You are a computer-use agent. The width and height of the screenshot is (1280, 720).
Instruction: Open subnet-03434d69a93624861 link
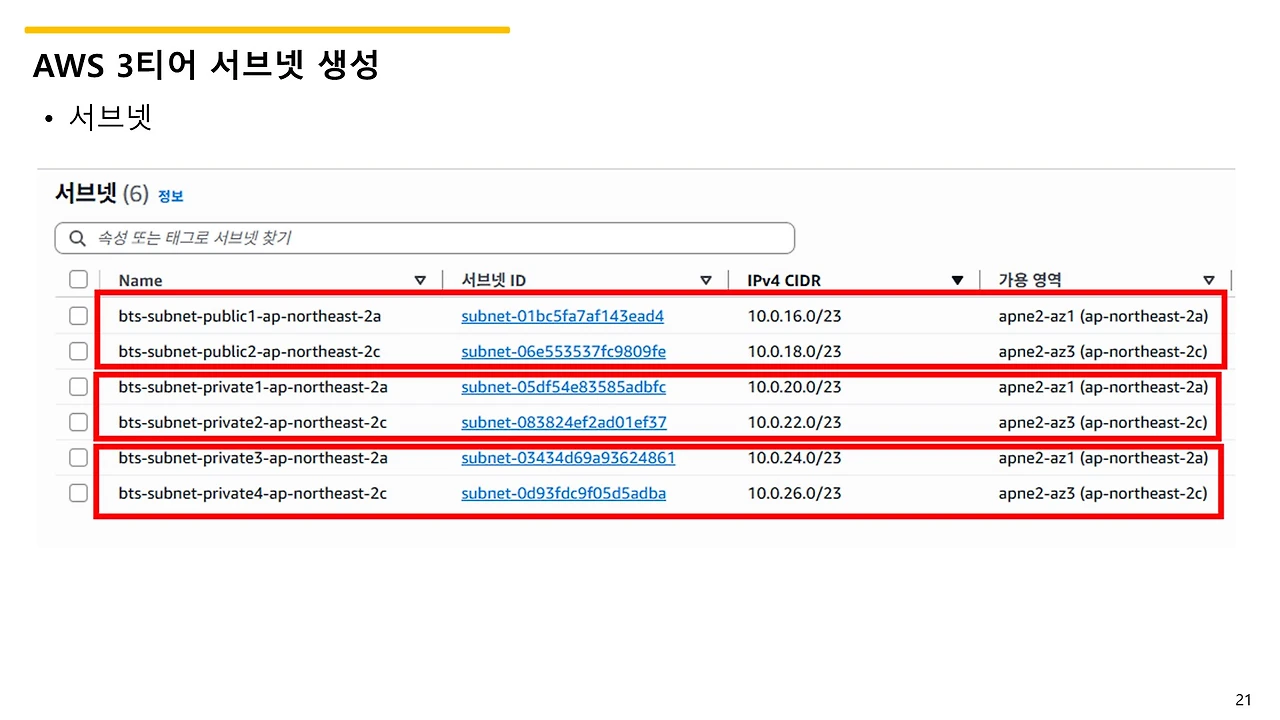point(568,458)
